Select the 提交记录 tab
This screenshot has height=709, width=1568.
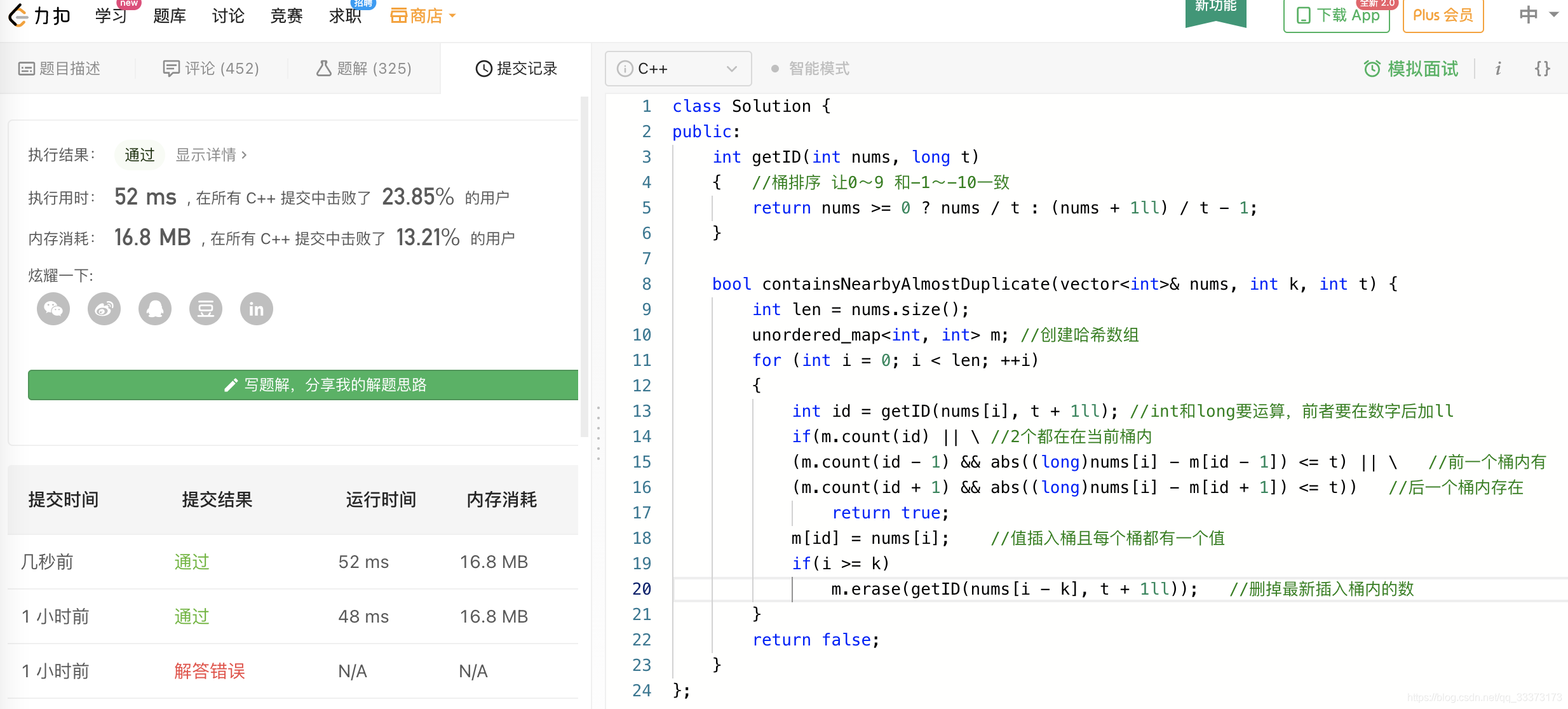point(516,69)
